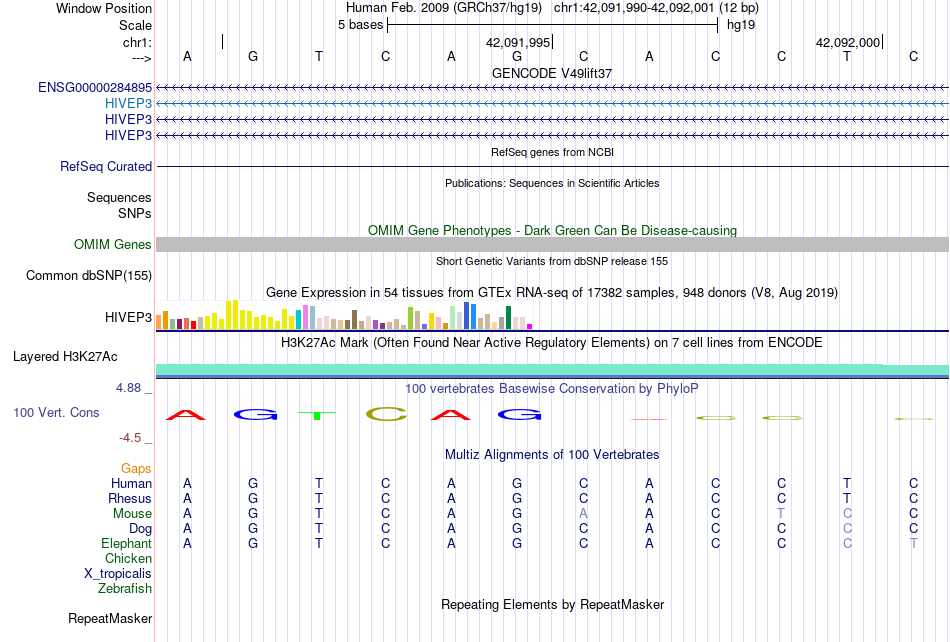Click the Sequences label under Publications
The width and height of the screenshot is (950, 642).
119,197
